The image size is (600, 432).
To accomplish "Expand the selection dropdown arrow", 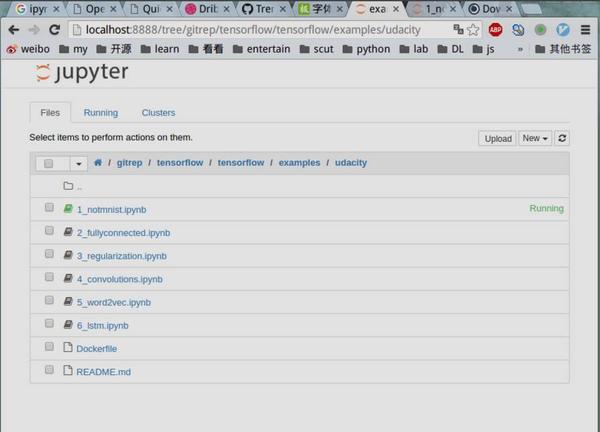I will 79,163.
